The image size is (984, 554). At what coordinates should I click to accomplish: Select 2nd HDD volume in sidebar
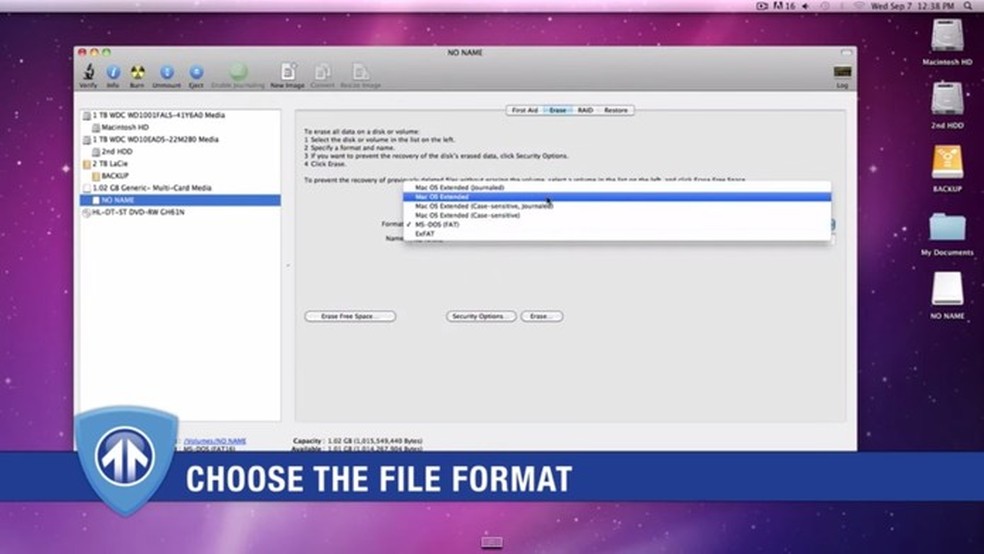click(x=181, y=152)
